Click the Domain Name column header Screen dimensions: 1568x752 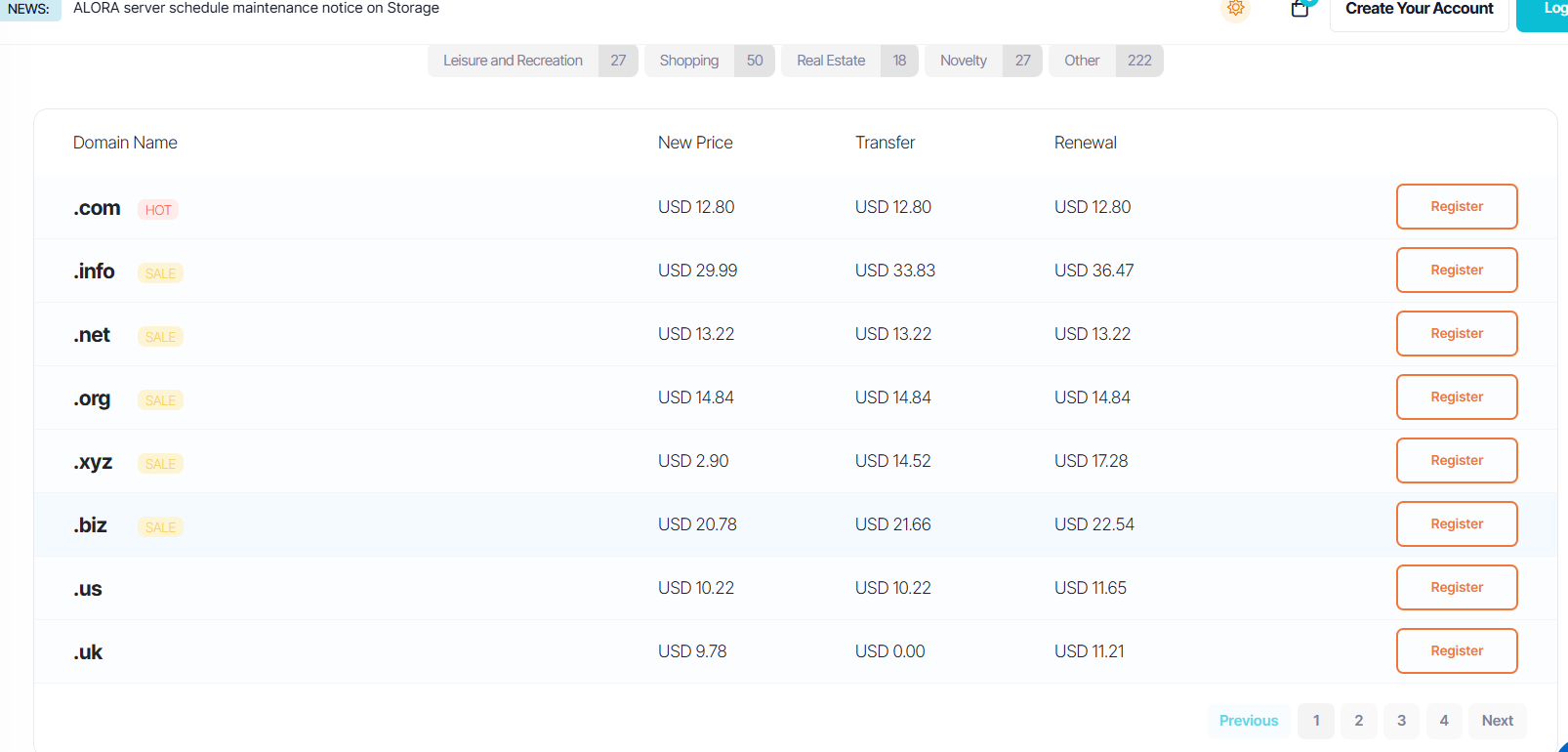click(125, 143)
